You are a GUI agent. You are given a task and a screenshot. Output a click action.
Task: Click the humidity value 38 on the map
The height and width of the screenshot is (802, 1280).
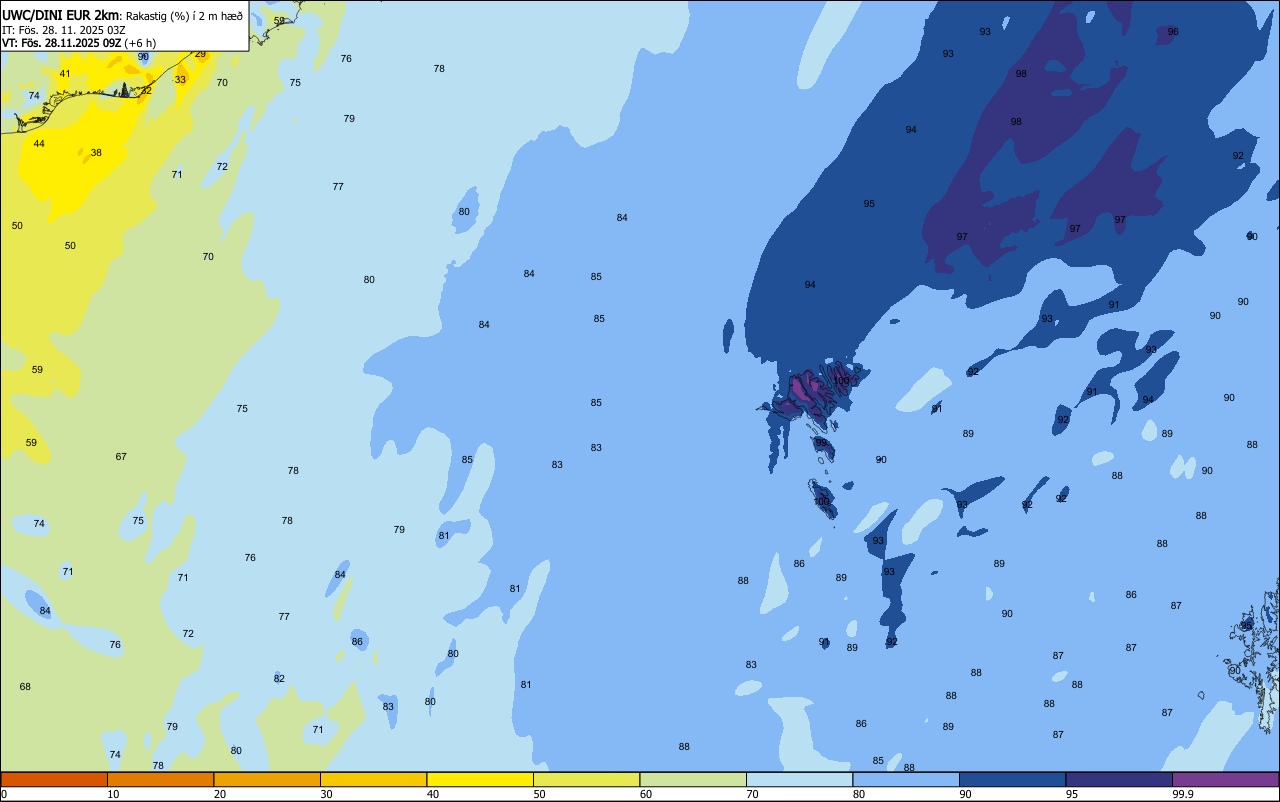(x=96, y=153)
